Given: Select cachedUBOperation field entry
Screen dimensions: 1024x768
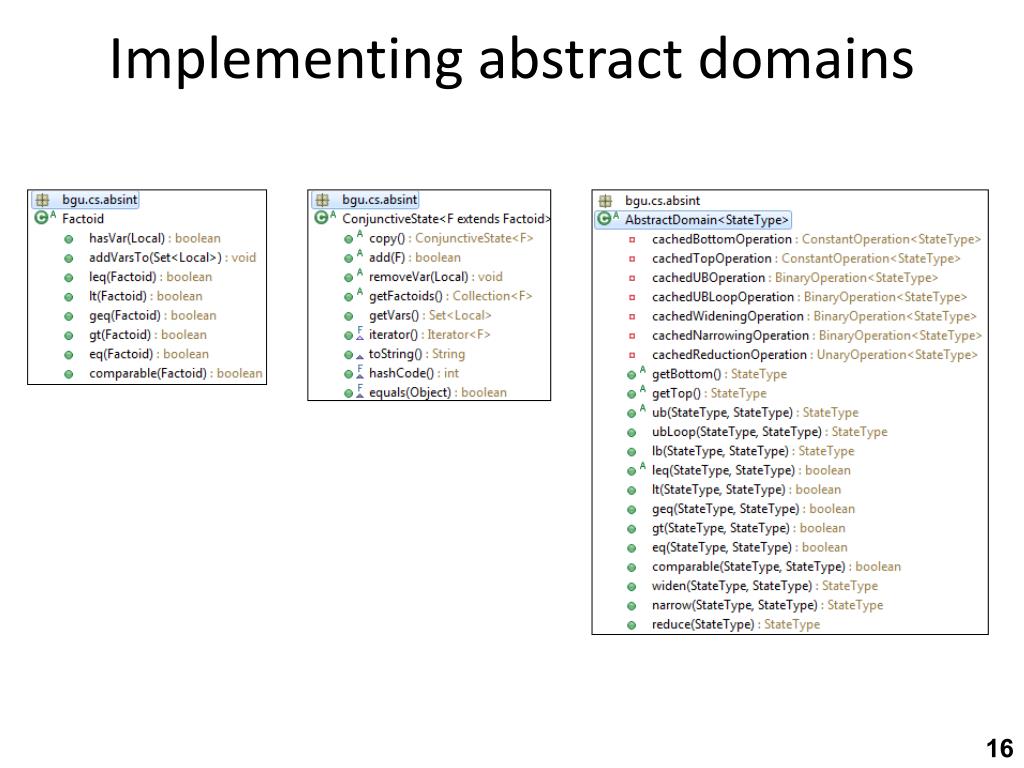Looking at the screenshot, I should click(x=795, y=278).
